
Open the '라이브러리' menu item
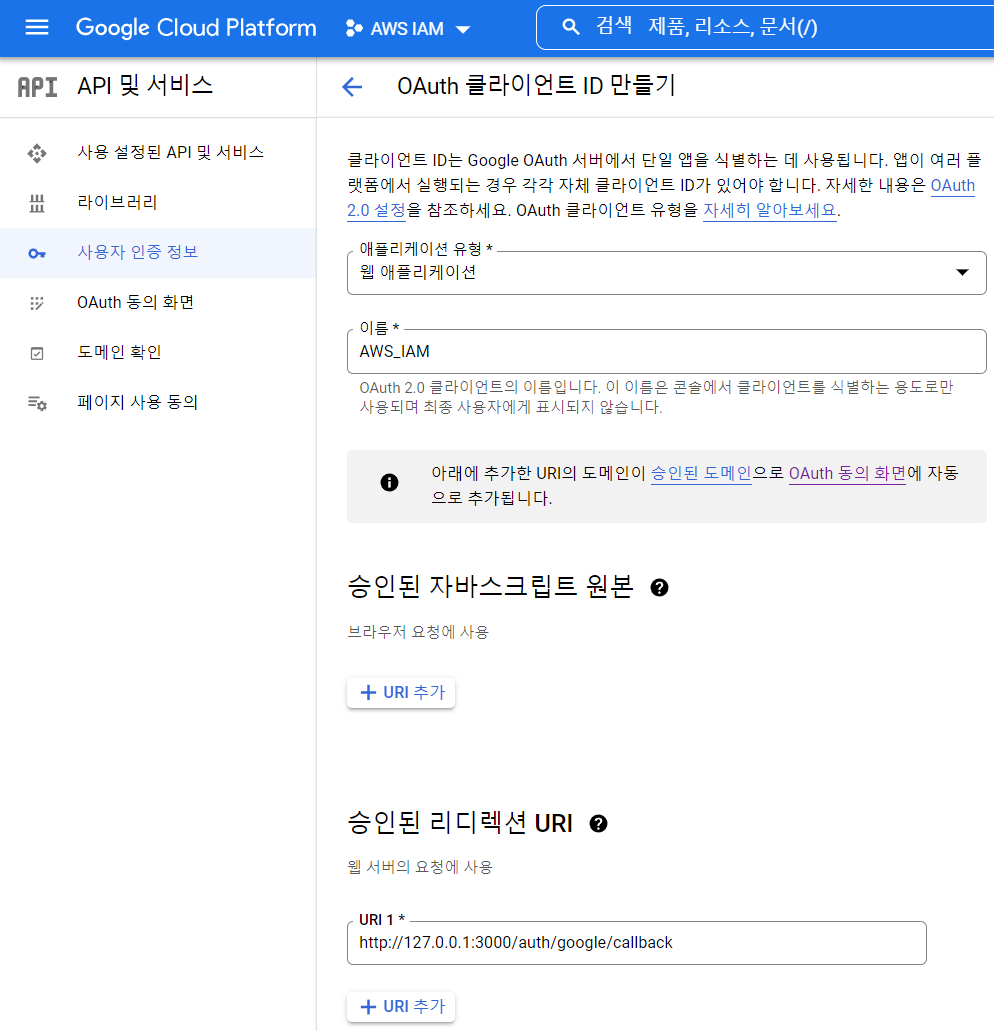[x=158, y=203]
